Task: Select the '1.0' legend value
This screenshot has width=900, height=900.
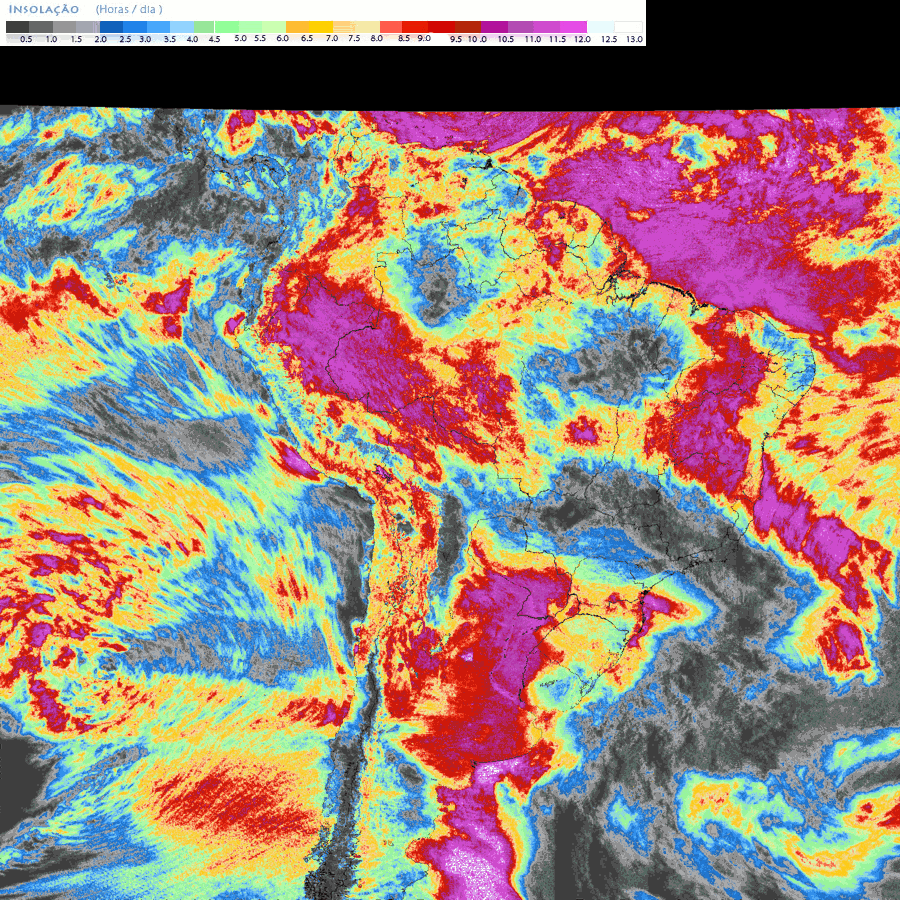Action: [x=52, y=39]
